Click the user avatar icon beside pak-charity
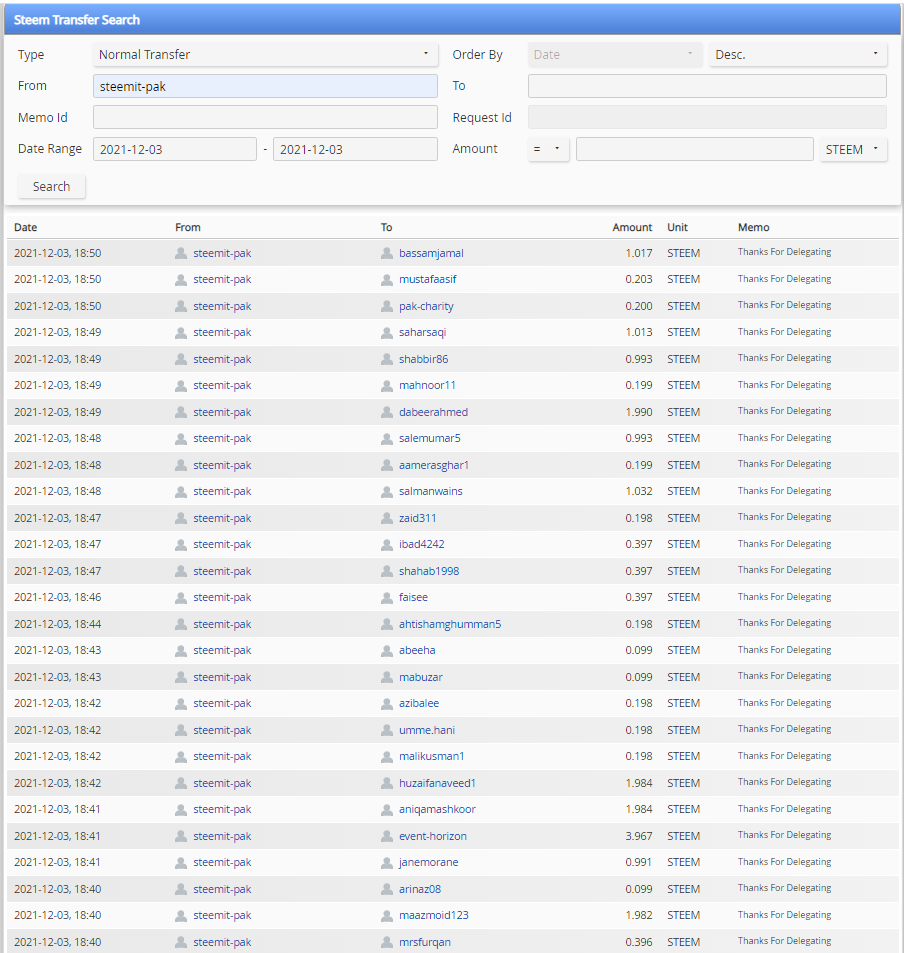 [387, 306]
